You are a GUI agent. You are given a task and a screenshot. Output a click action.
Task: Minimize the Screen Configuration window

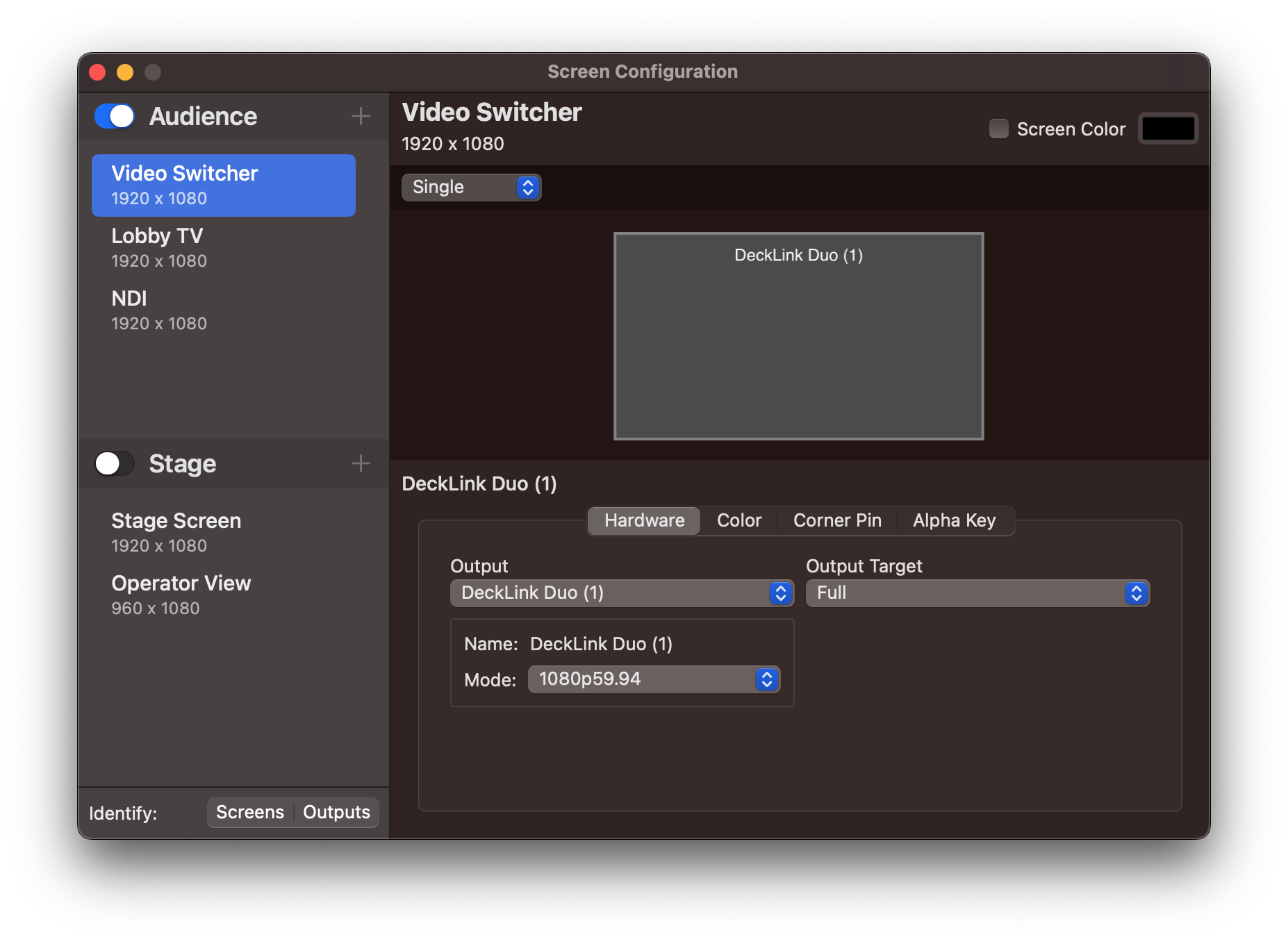[x=125, y=72]
